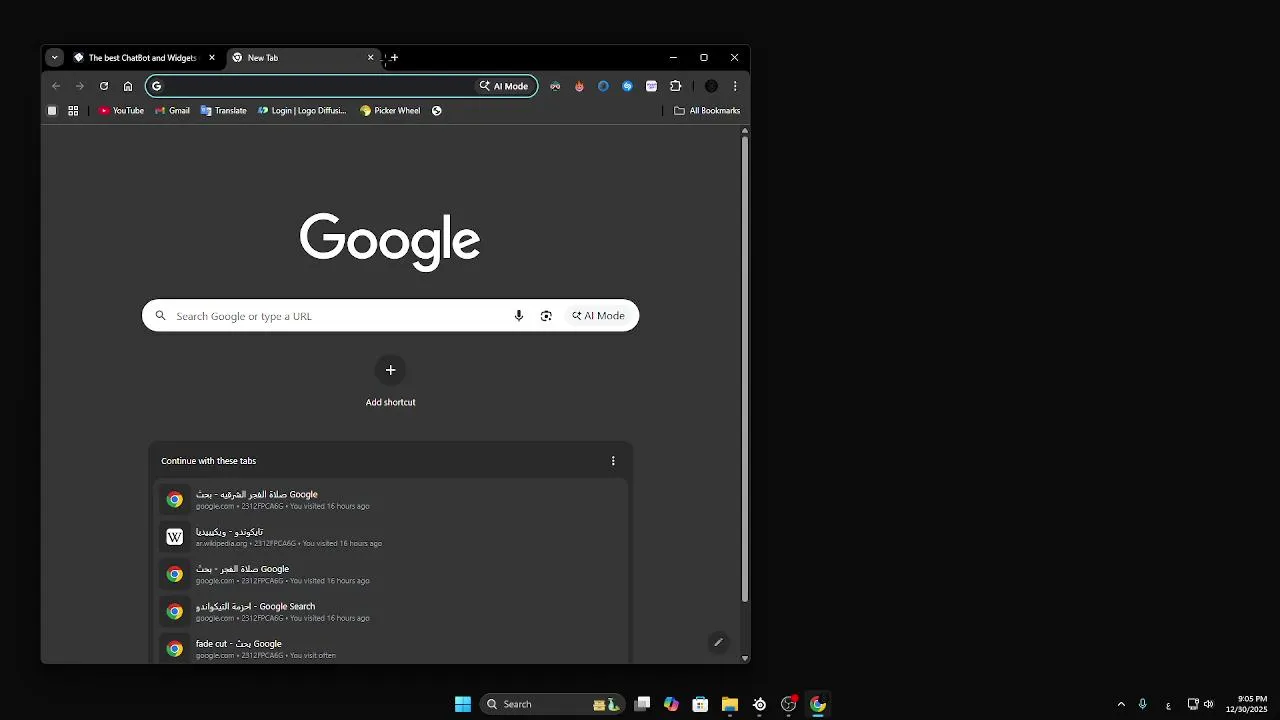
Task: Switch to "The best ChatBot and Widgets" tab
Action: [144, 58]
